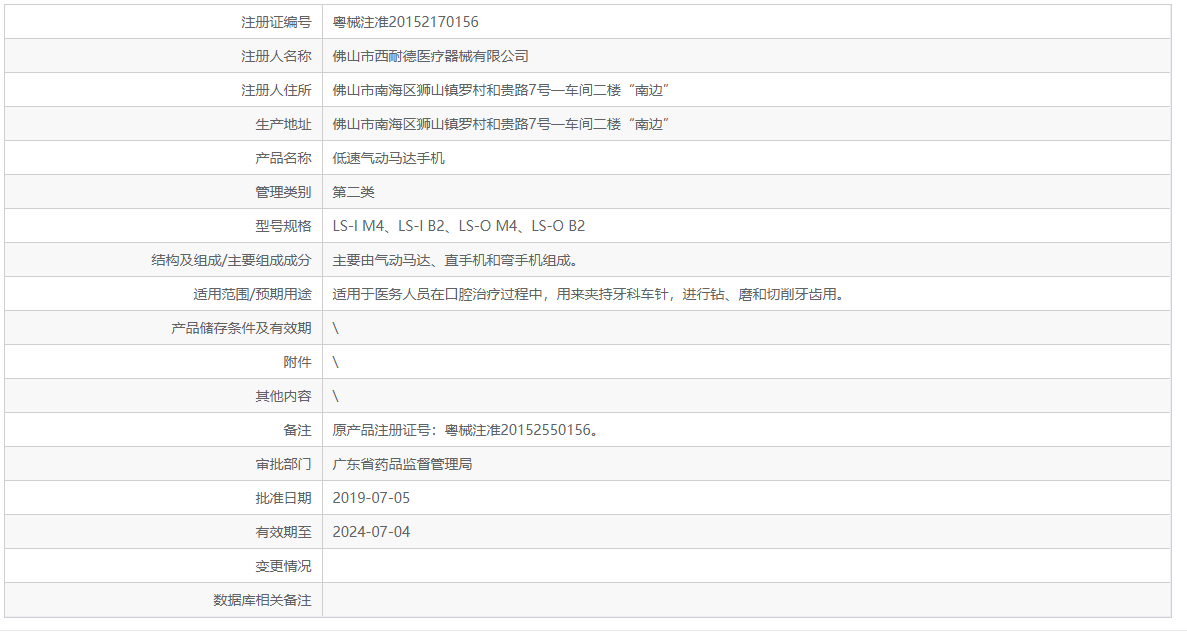Click model list LS-I M4、LS-I B2 text

tap(459, 226)
